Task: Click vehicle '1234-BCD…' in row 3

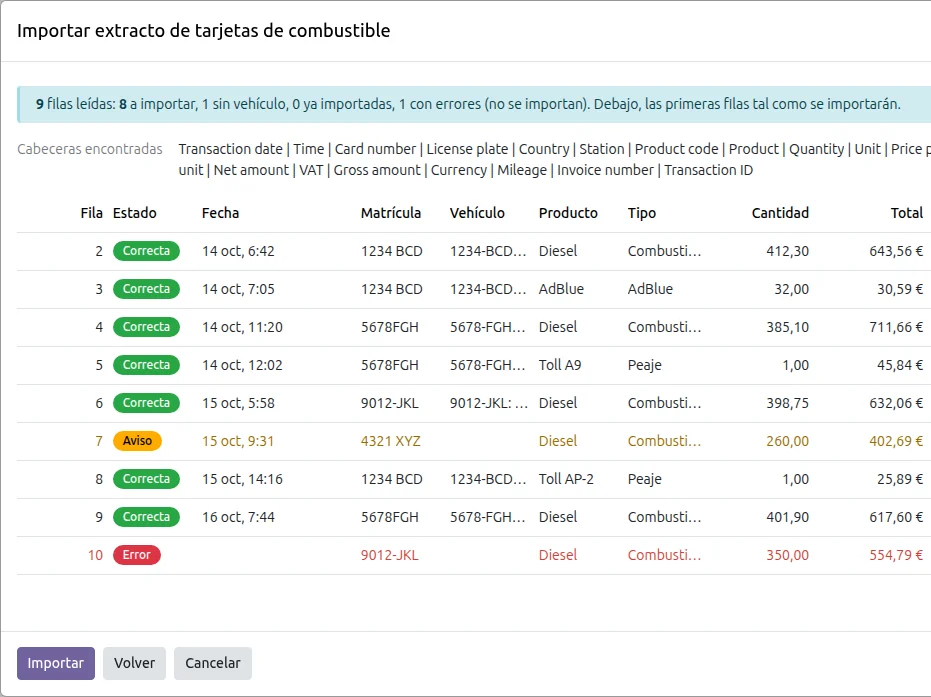Action: pos(488,289)
